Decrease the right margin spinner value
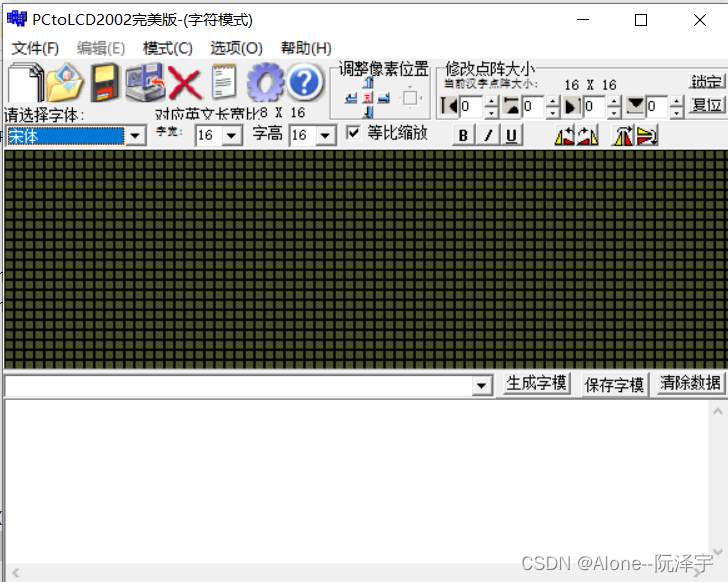 click(614, 112)
